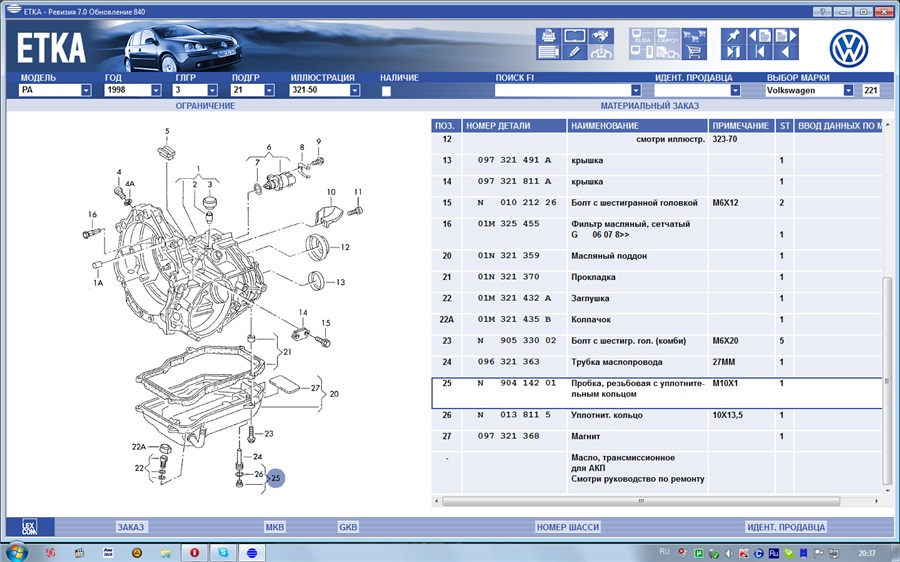Click the ELSA icon
Viewport: 900px width, 562px height.
pyautogui.click(x=642, y=36)
